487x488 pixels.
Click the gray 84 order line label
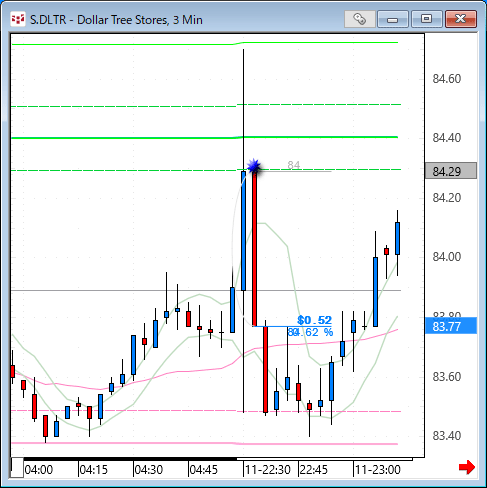tap(294, 165)
